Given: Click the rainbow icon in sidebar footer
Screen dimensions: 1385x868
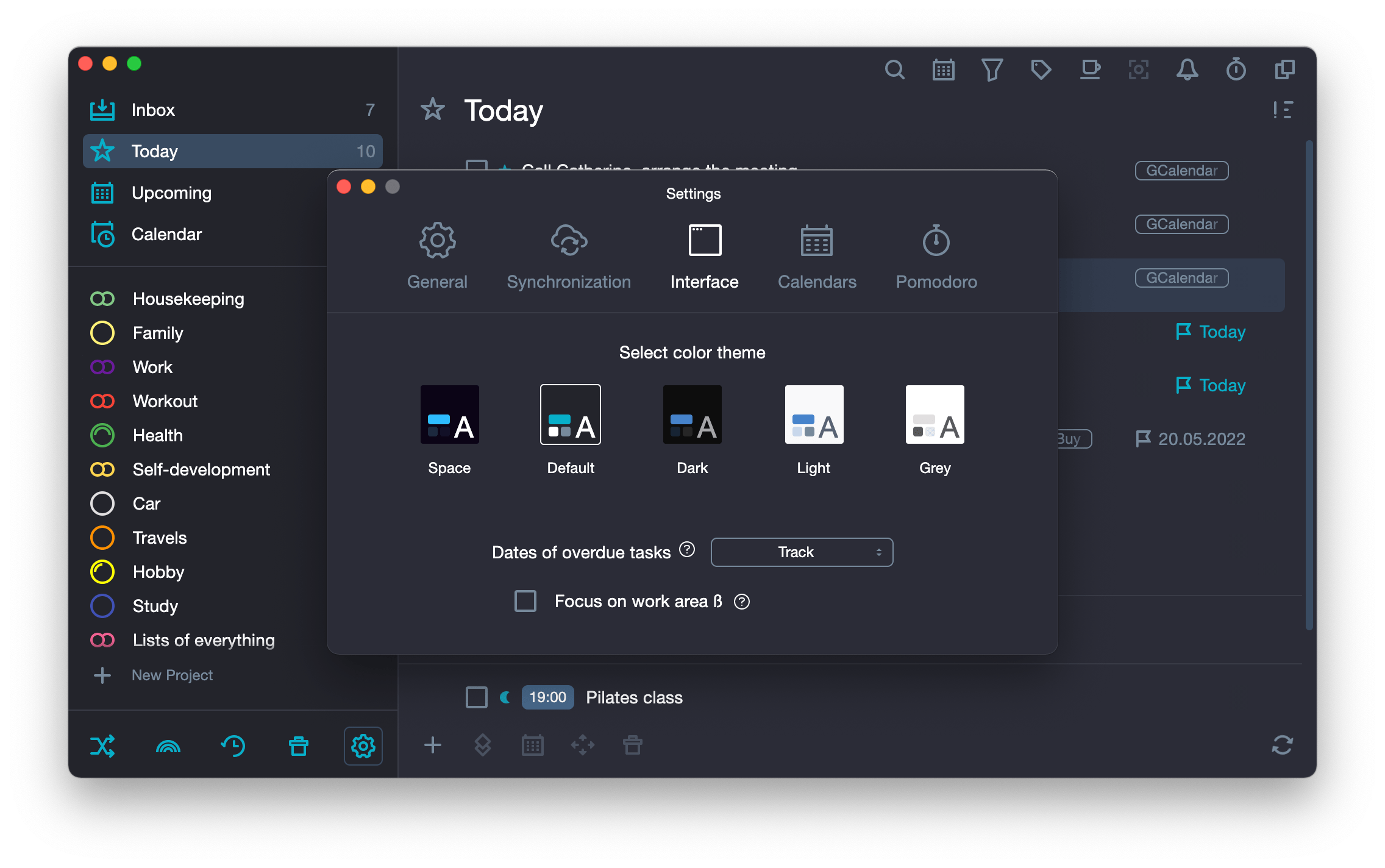Looking at the screenshot, I should pos(168,746).
